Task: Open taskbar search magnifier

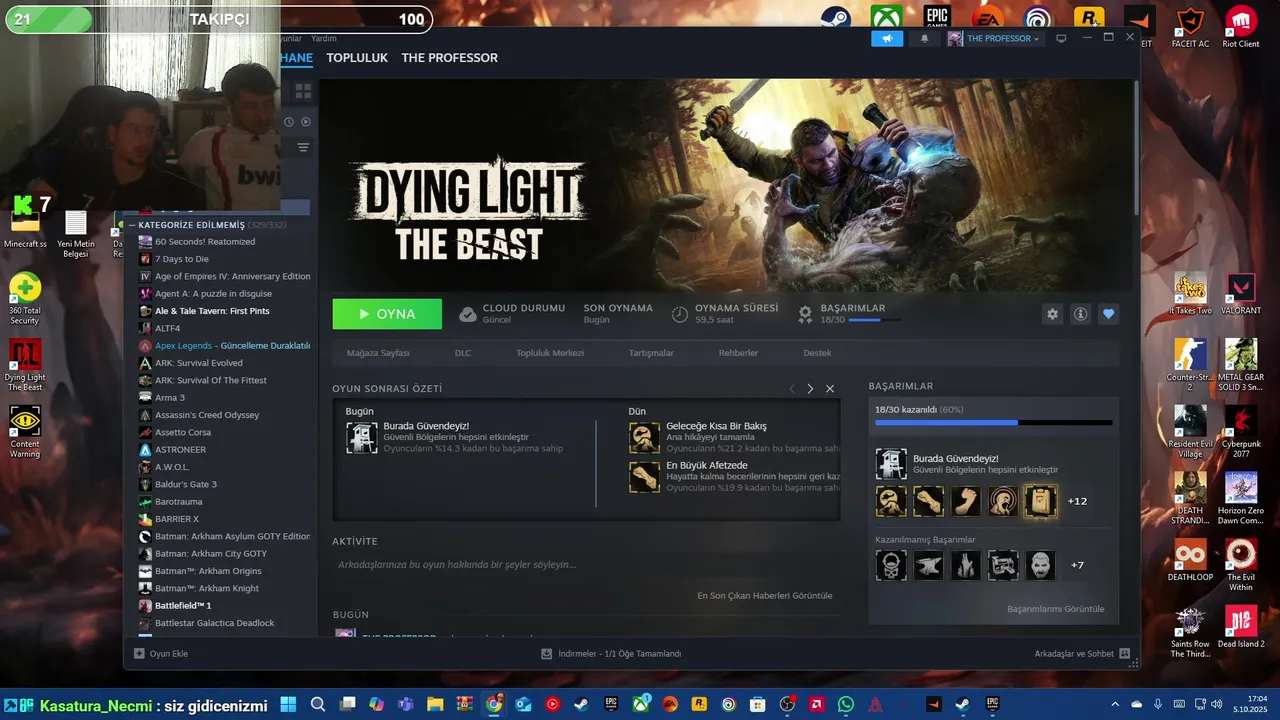Action: (x=318, y=705)
